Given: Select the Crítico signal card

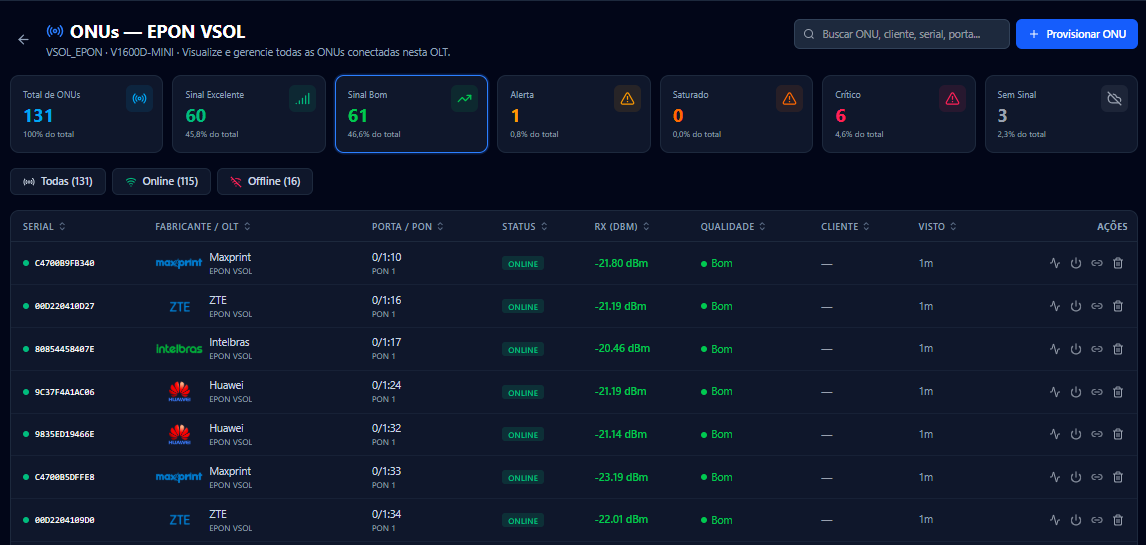Looking at the screenshot, I should click(x=899, y=114).
